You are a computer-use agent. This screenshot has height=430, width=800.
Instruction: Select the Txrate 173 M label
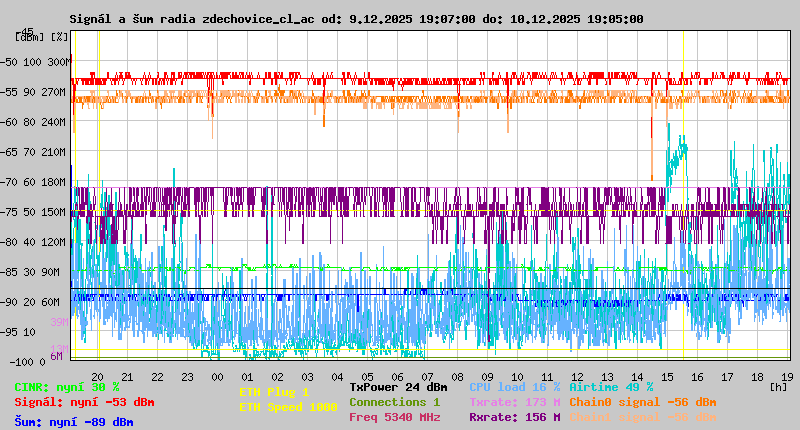[x=514, y=402]
